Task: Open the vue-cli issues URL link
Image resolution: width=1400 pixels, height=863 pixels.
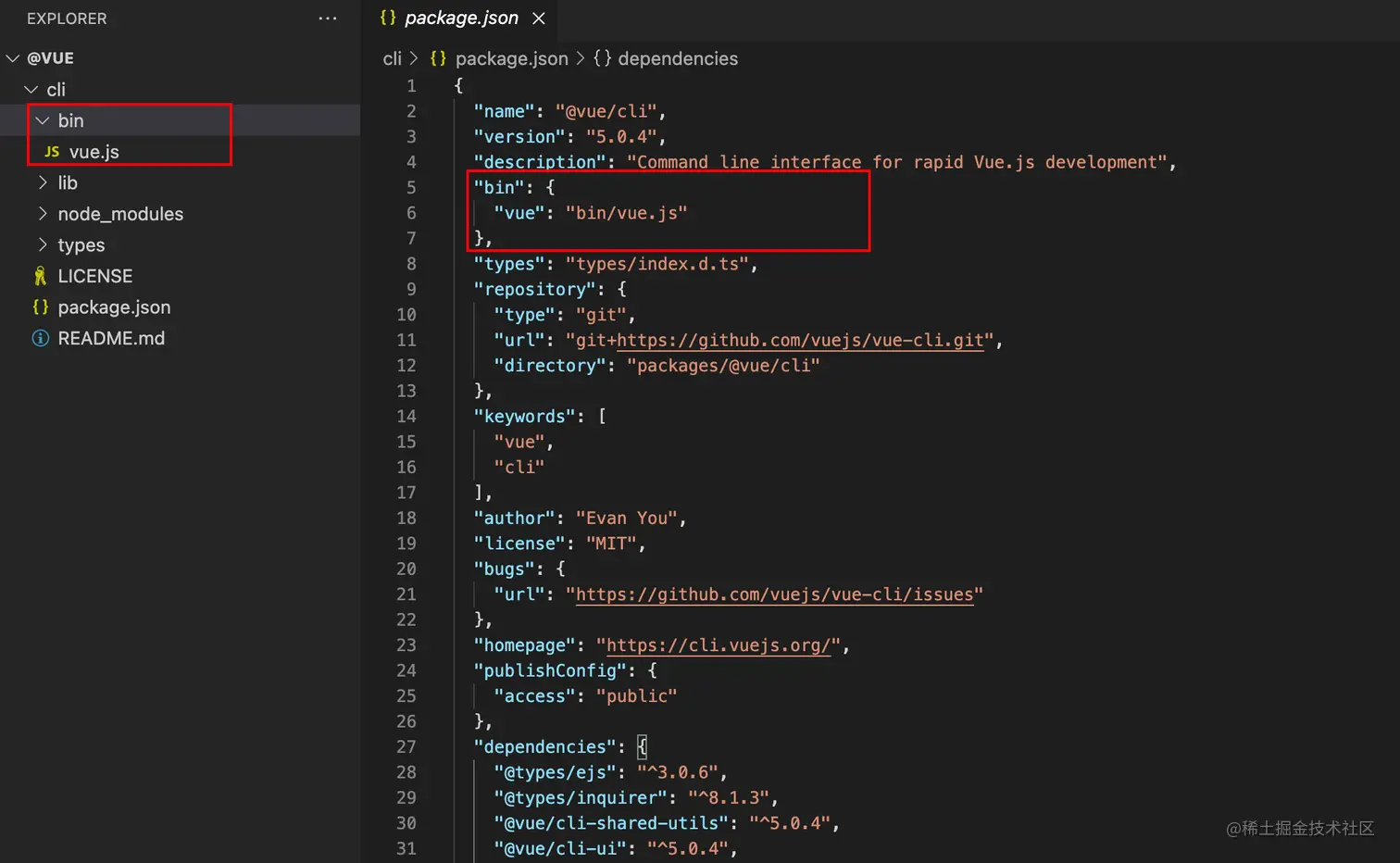Action: 775,594
